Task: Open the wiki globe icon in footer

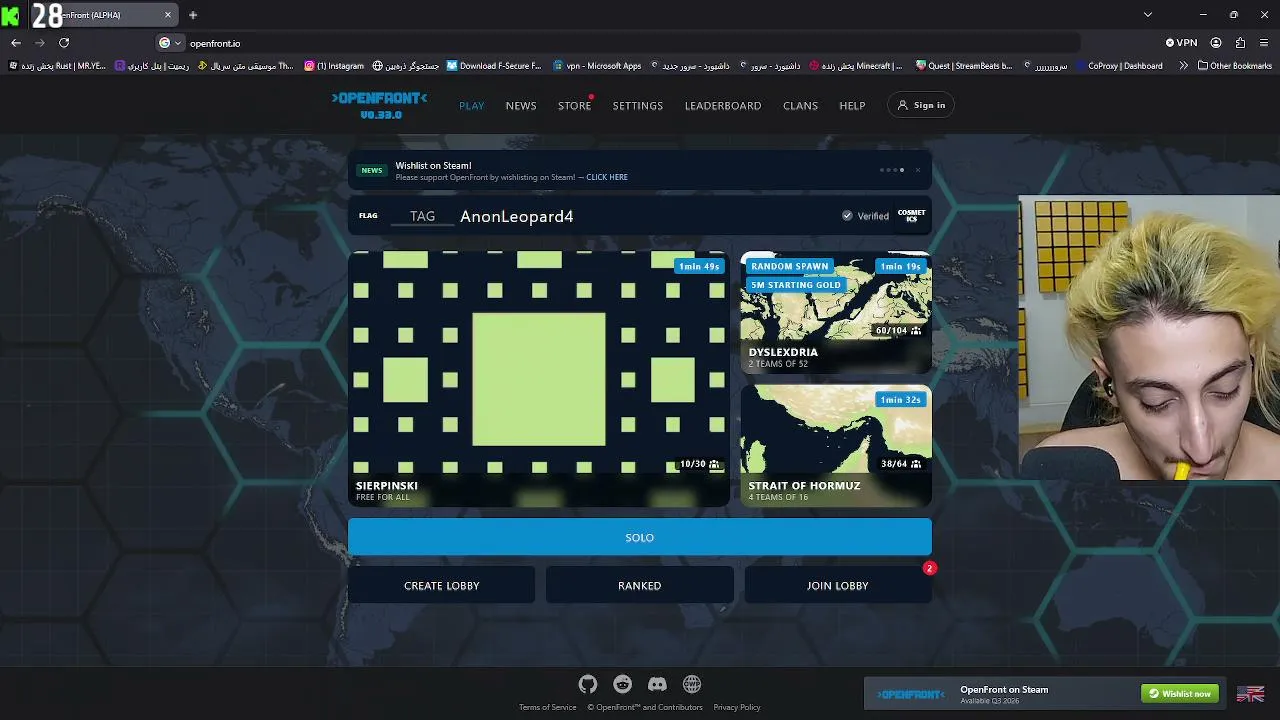Action: point(692,684)
